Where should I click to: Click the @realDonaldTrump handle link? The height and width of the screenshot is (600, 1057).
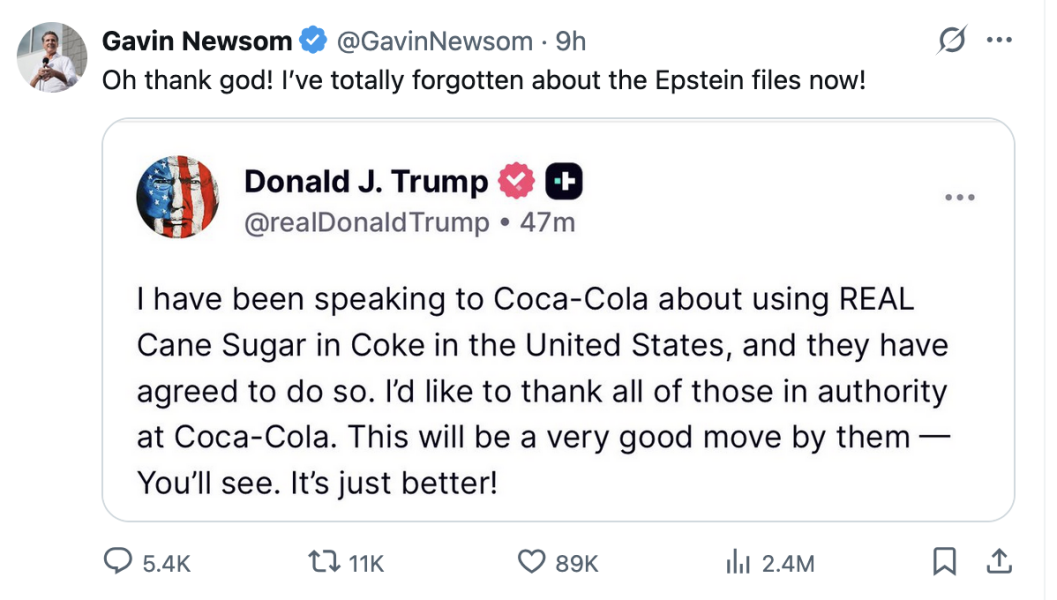click(365, 222)
